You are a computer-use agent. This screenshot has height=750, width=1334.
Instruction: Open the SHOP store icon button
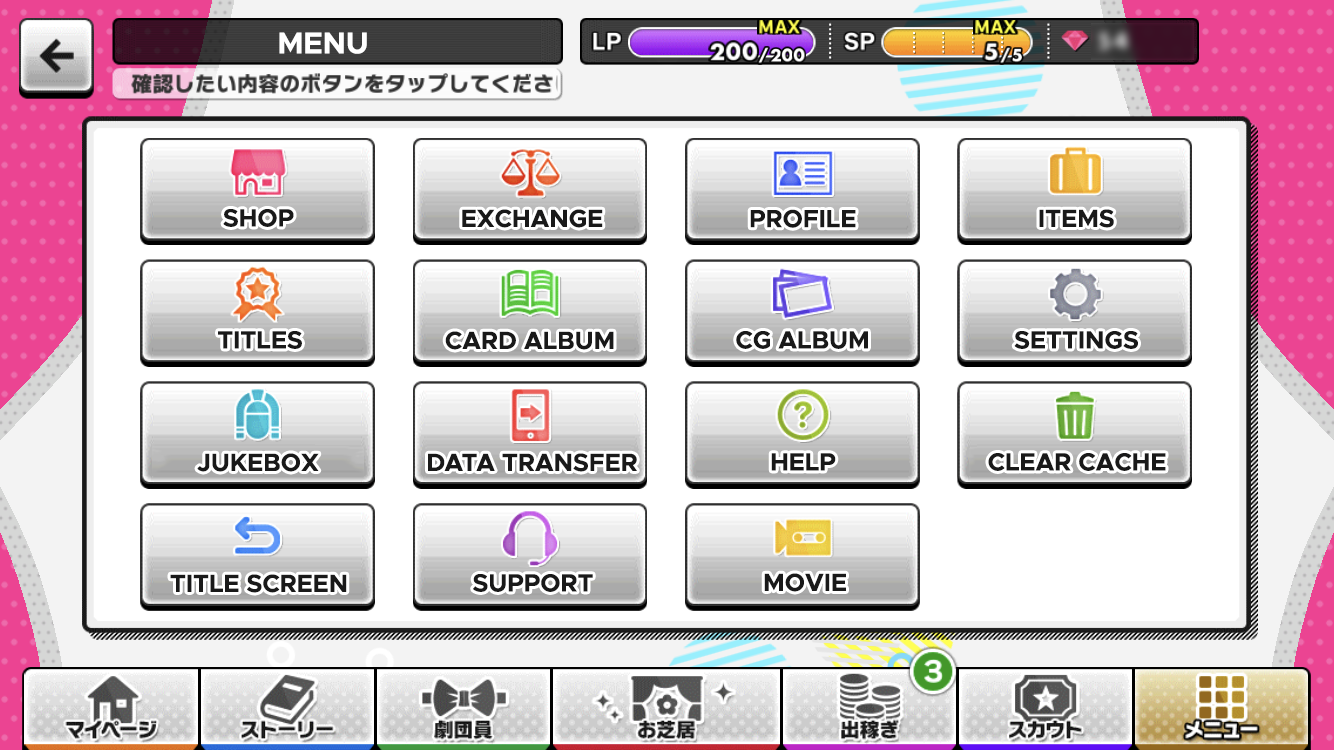(x=257, y=190)
